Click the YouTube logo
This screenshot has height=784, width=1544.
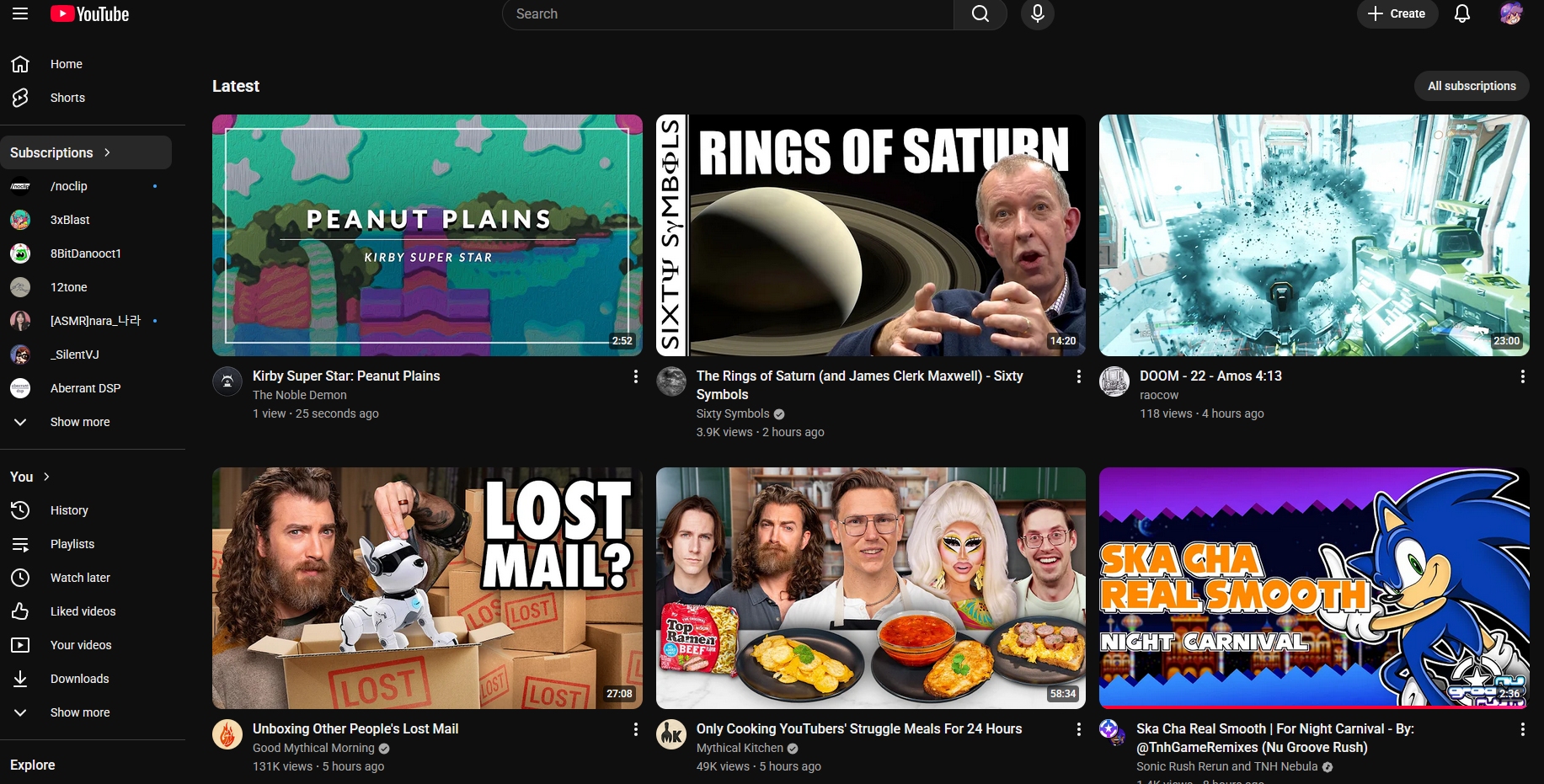(x=90, y=14)
